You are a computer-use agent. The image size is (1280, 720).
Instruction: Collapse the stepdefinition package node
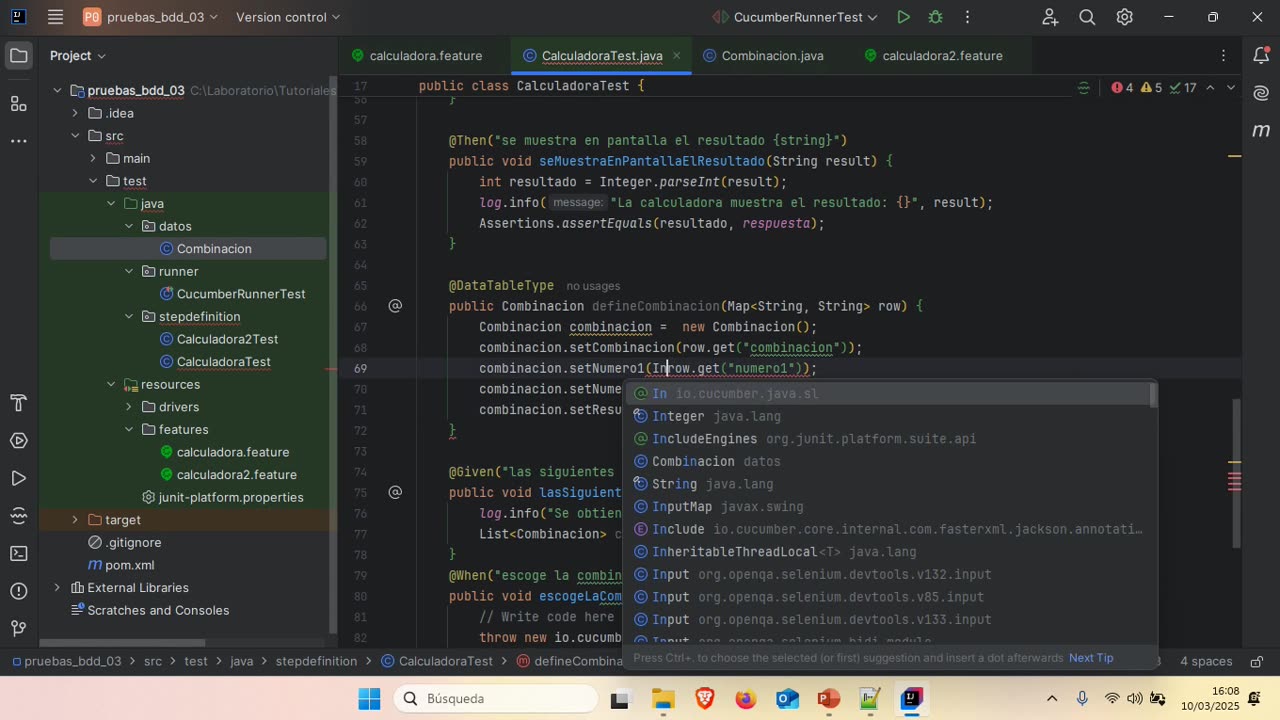[129, 317]
